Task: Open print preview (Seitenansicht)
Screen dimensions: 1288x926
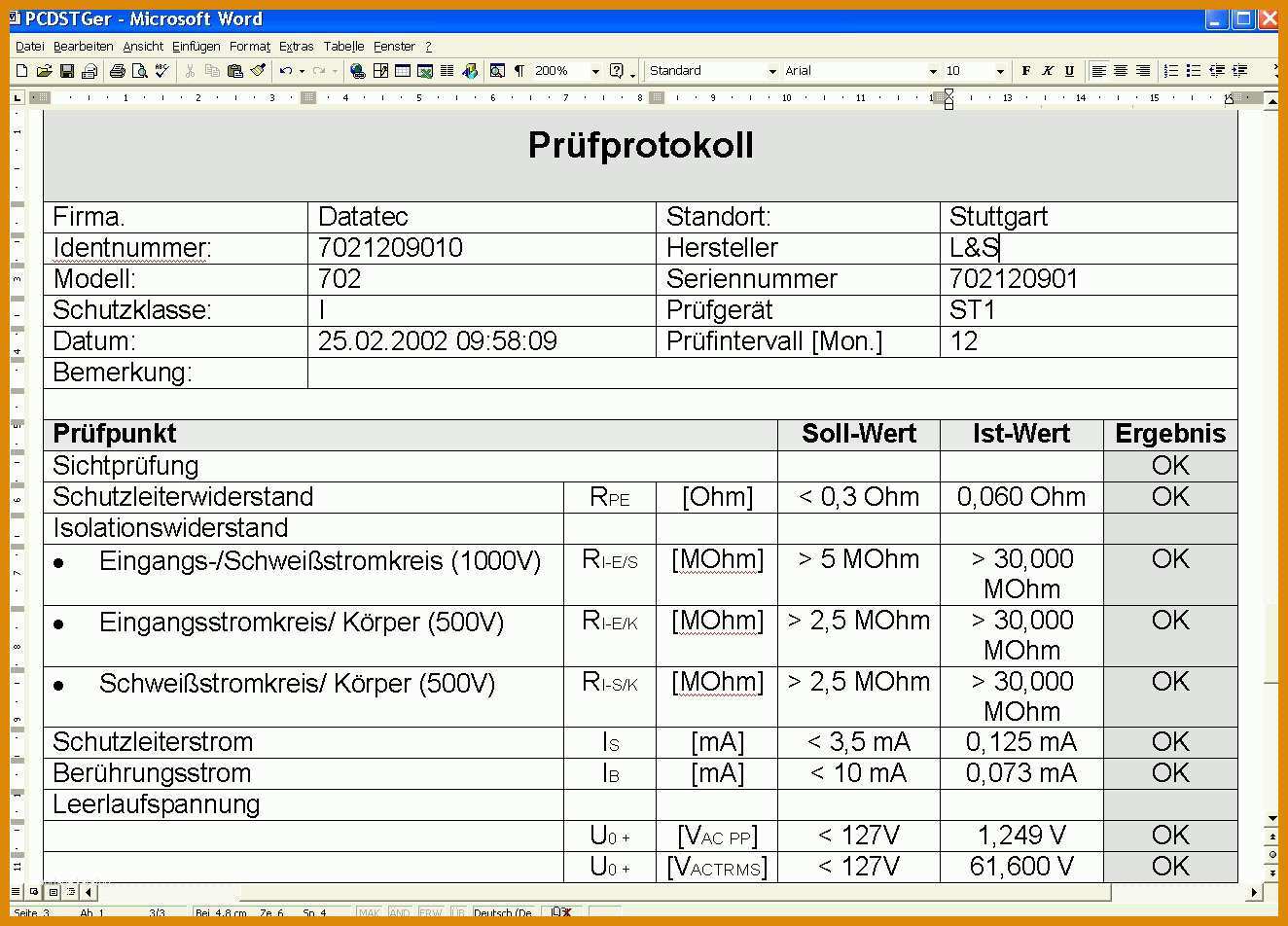Action: click(139, 71)
